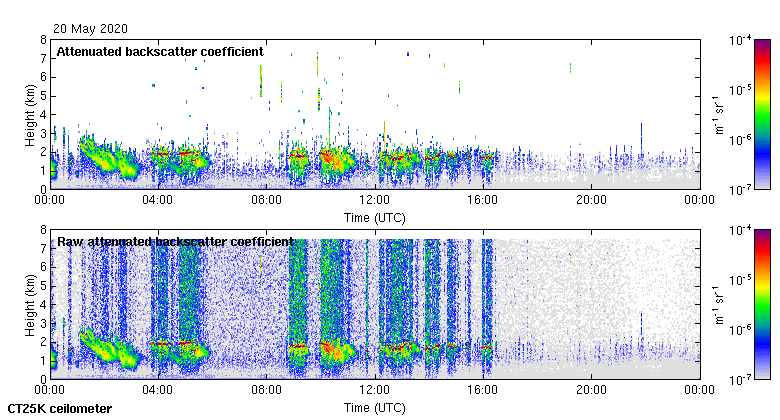Click the 12:00 tick label on top plot
Image resolution: width=780 pixels, height=420 pixels.
click(x=375, y=200)
